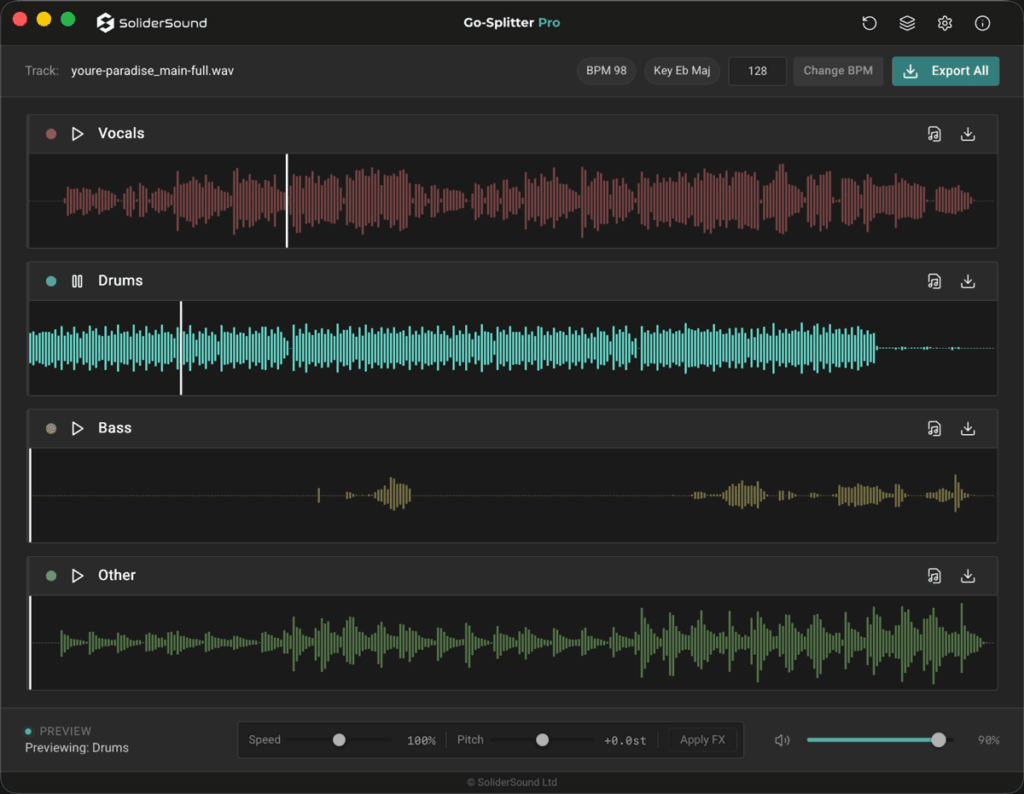Click the 90% volume value
This screenshot has height=794, width=1024.
988,740
